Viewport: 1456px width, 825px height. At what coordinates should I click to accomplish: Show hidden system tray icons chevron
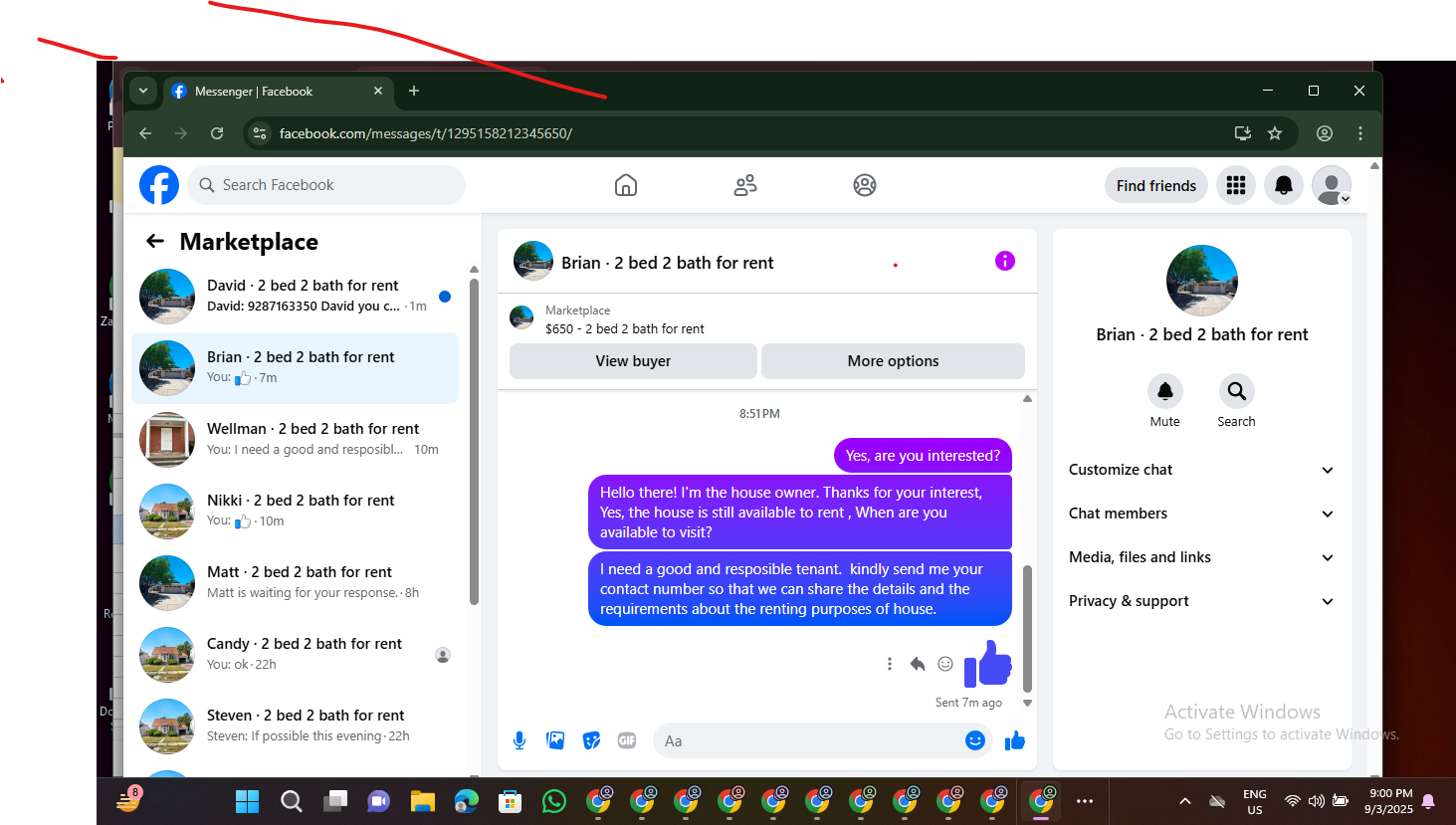pos(1185,801)
